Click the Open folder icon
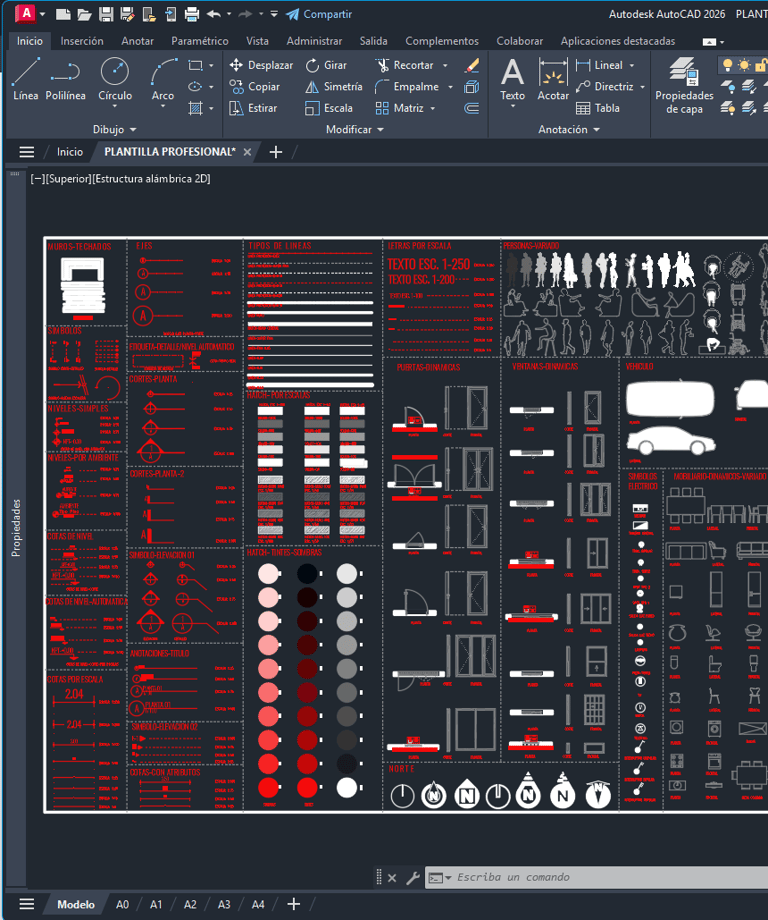 point(84,14)
